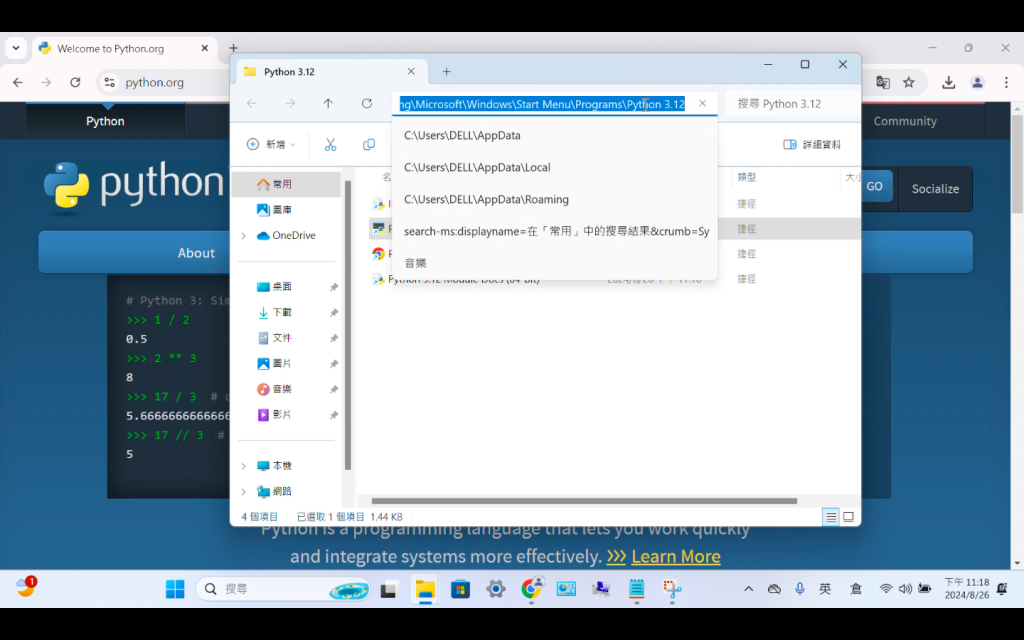Click the Copy icon in Explorer toolbar

pyautogui.click(x=369, y=144)
